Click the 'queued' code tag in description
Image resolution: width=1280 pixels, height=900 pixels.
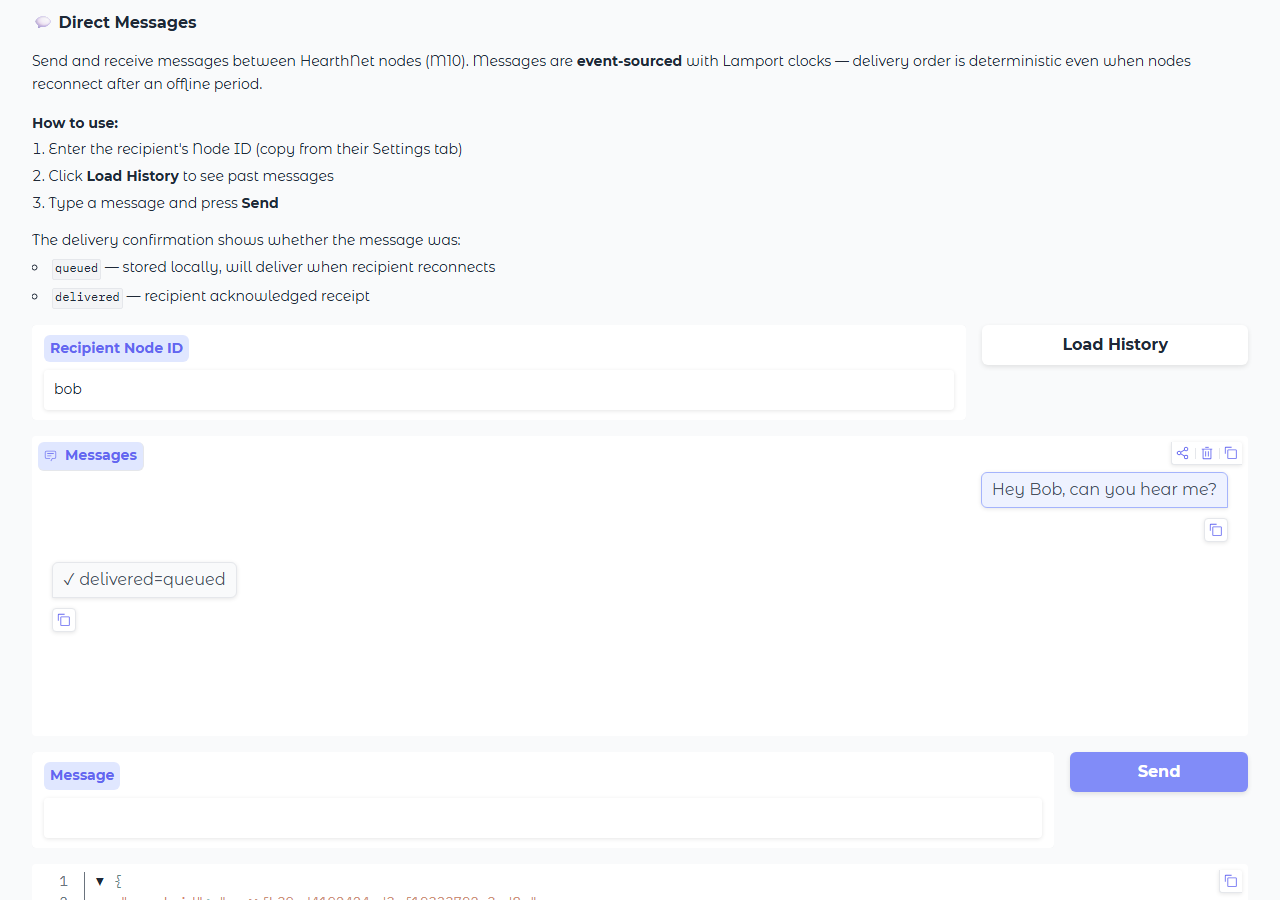pyautogui.click(x=77, y=268)
